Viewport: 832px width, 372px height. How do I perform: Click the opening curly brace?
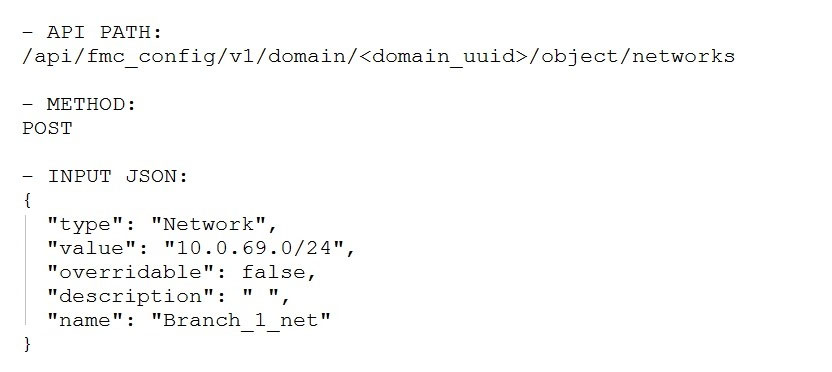click(28, 201)
